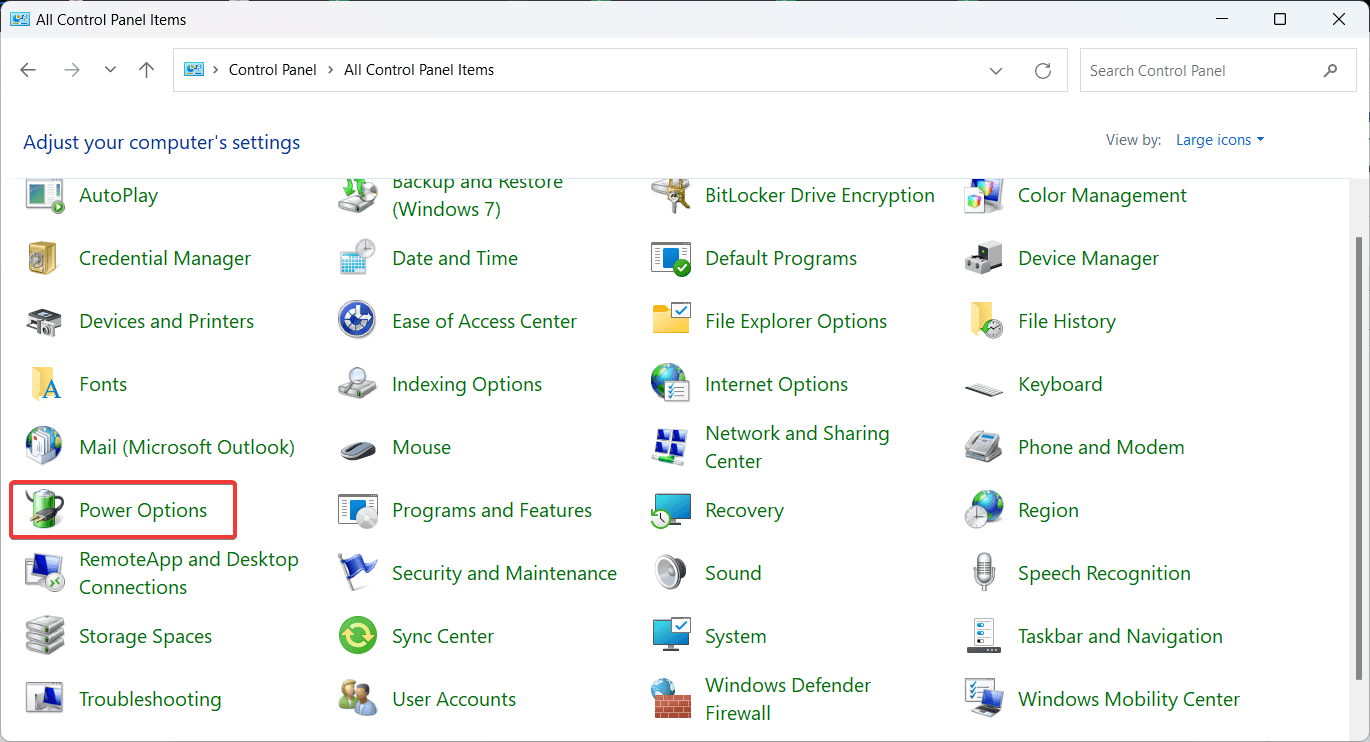Click the Storage Spaces drives icon
The height and width of the screenshot is (742, 1370).
coord(44,636)
